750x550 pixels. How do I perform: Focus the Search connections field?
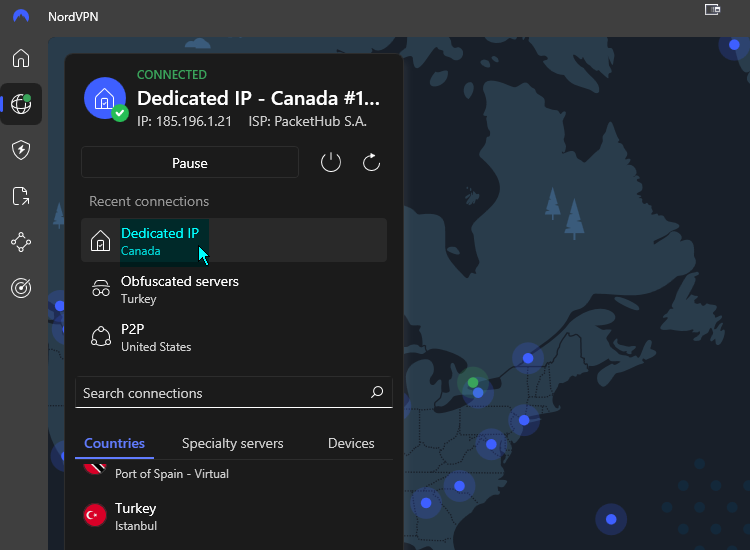click(x=234, y=393)
